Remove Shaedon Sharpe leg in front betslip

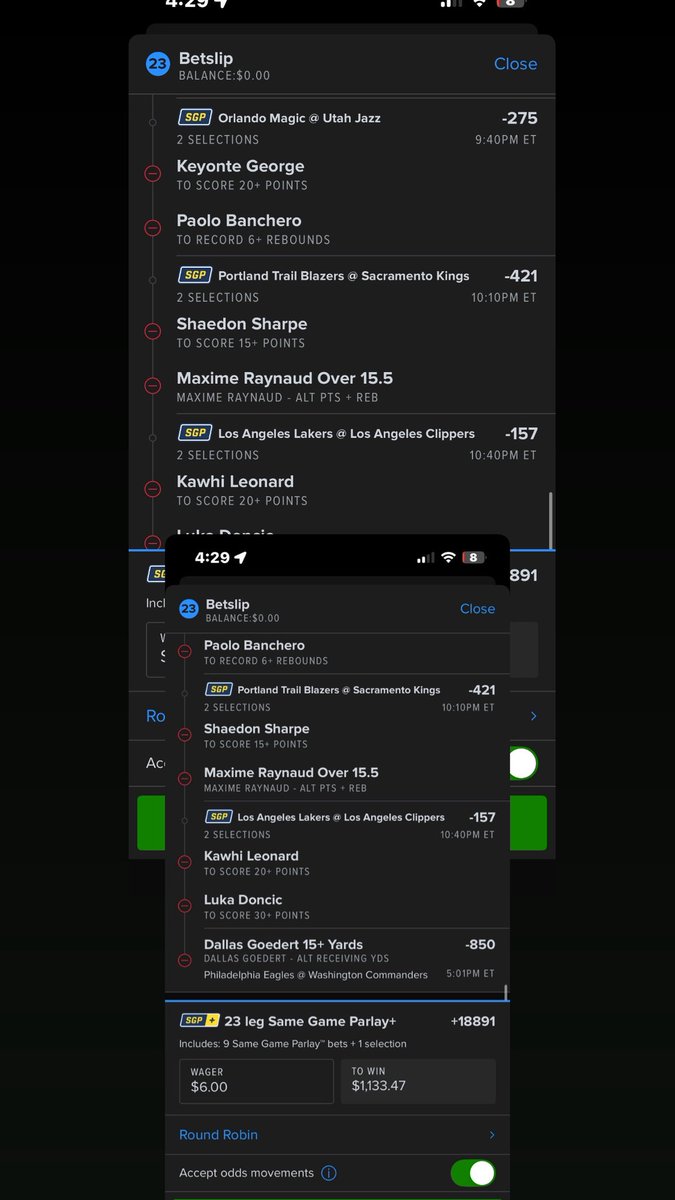[x=184, y=735]
